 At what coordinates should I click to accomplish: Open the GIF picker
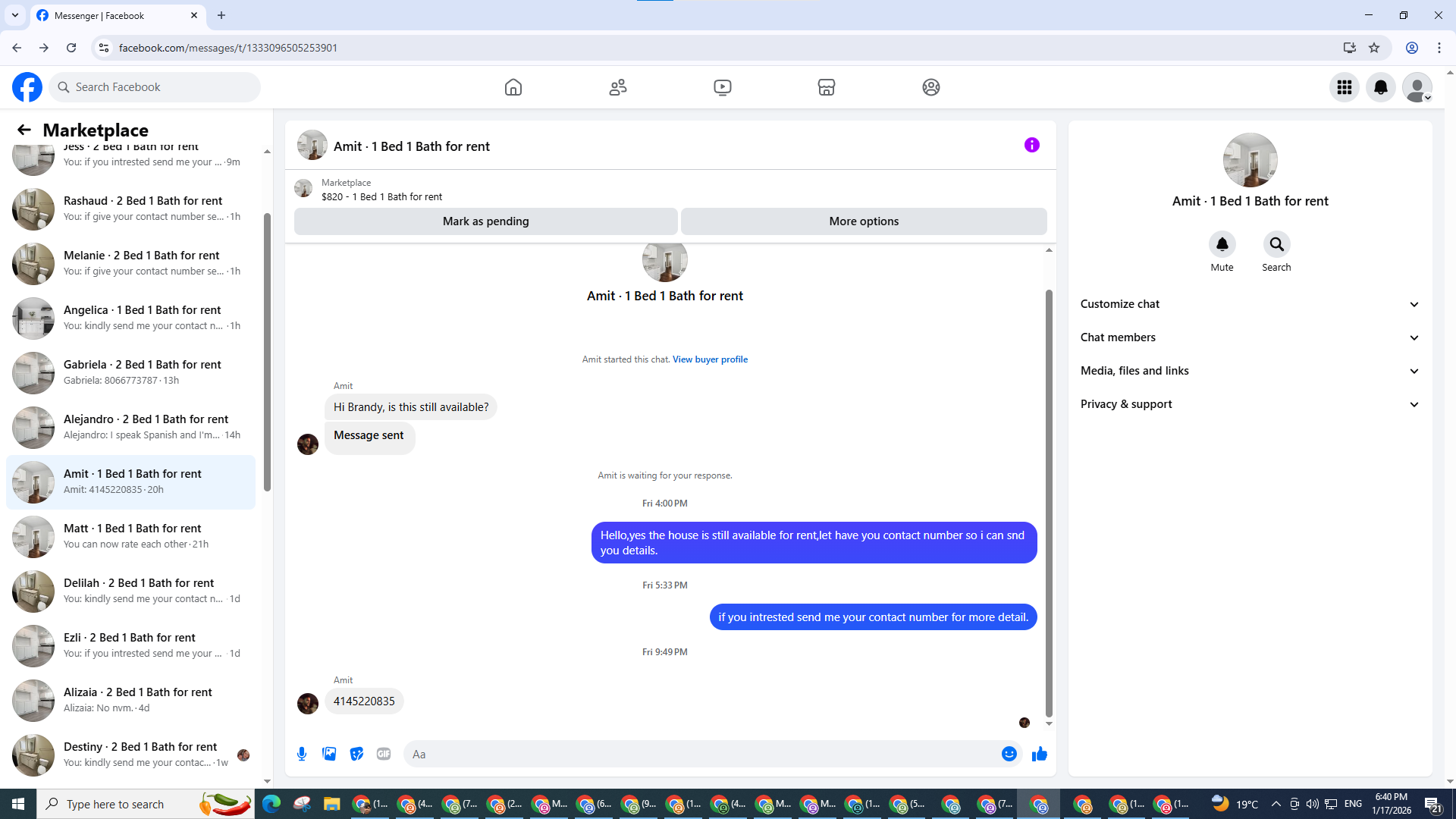click(x=384, y=754)
